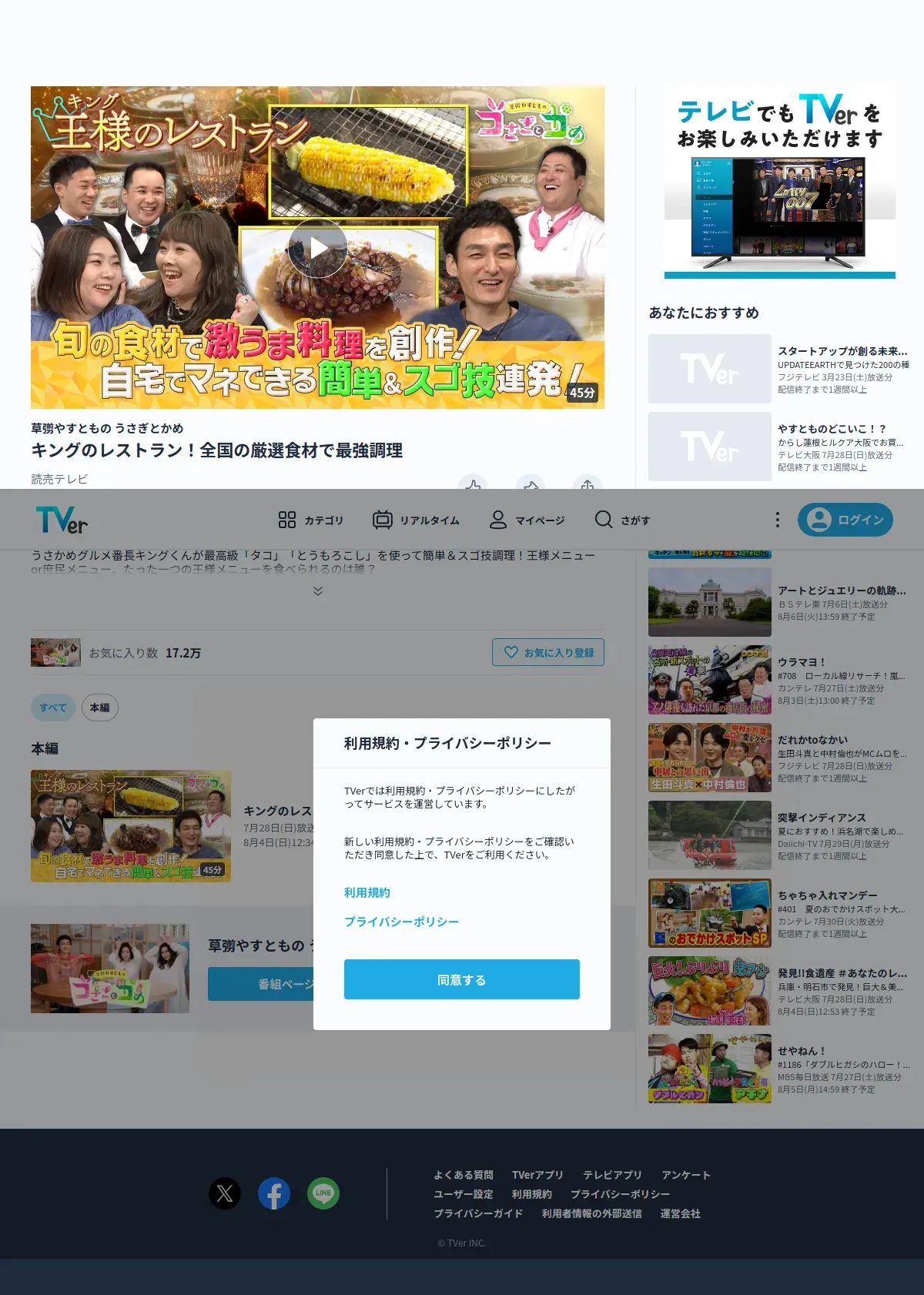
Task: Play the main video
Action: point(318,248)
